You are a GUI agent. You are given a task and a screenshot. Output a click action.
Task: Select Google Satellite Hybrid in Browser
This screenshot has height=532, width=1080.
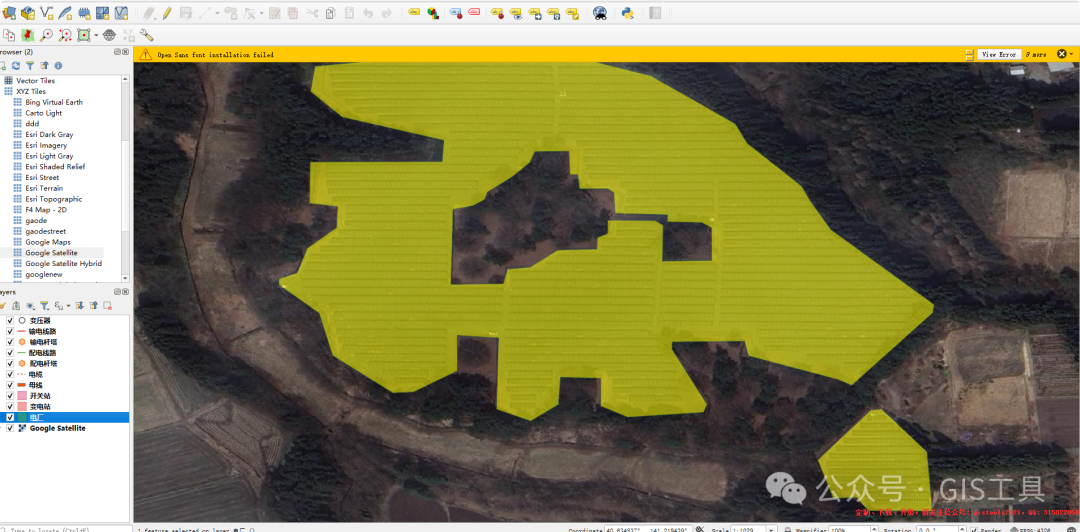63,263
